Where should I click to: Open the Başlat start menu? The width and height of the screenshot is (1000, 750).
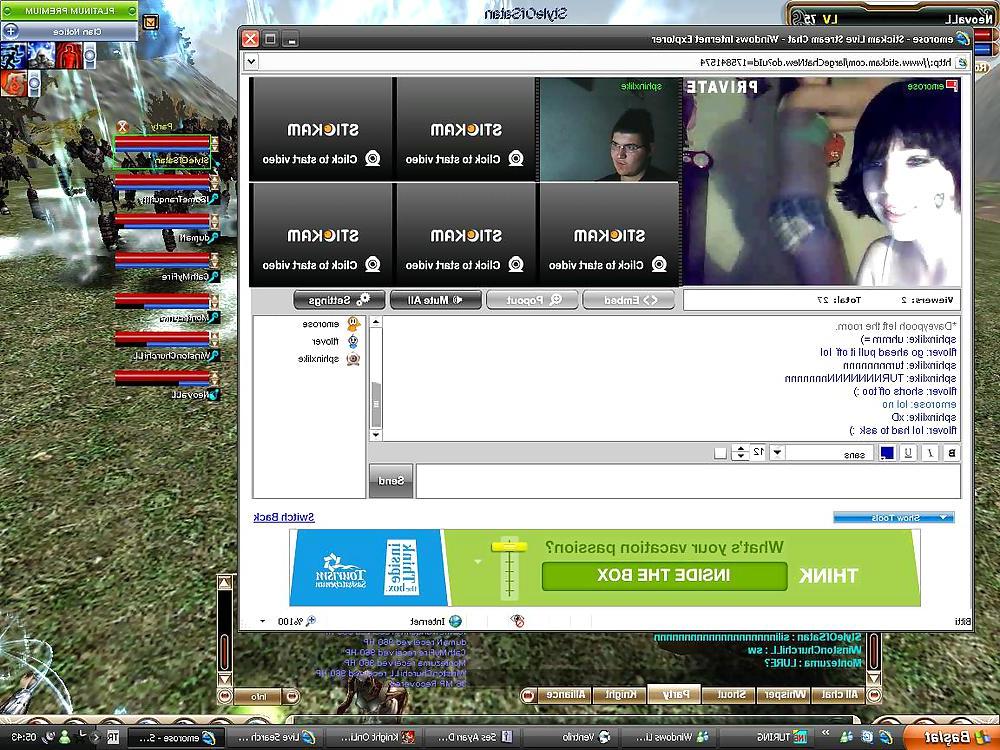(950, 737)
